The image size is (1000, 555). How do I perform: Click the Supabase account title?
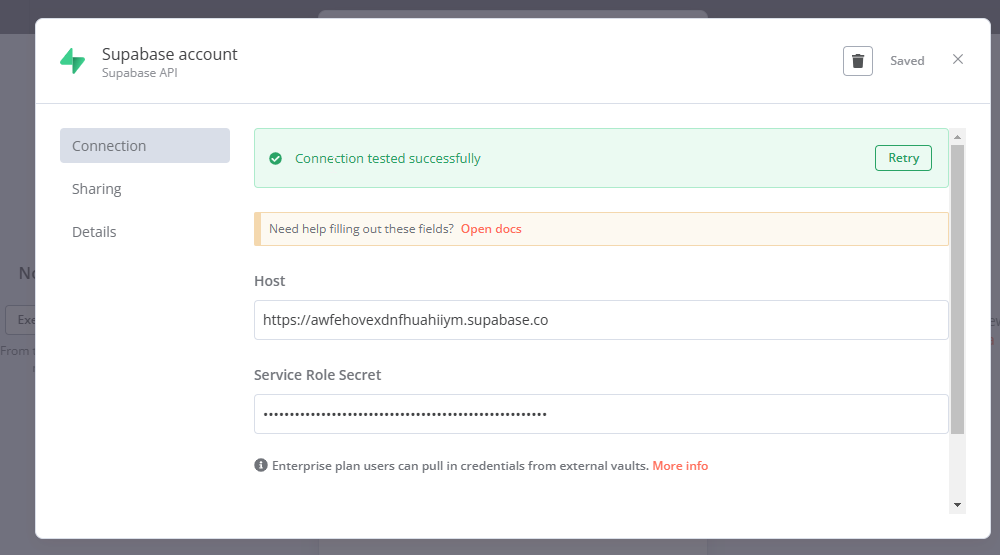(170, 54)
